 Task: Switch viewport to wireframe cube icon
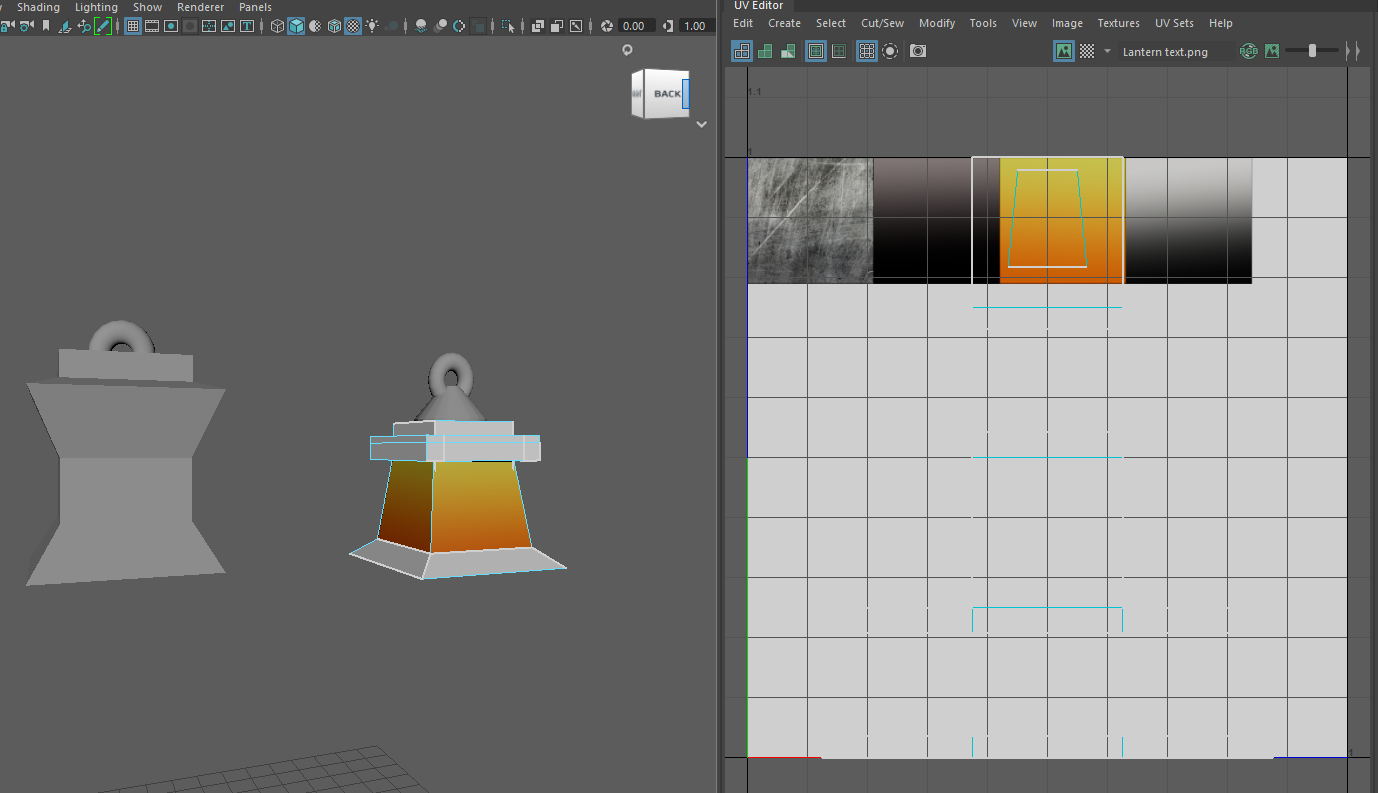tap(277, 26)
